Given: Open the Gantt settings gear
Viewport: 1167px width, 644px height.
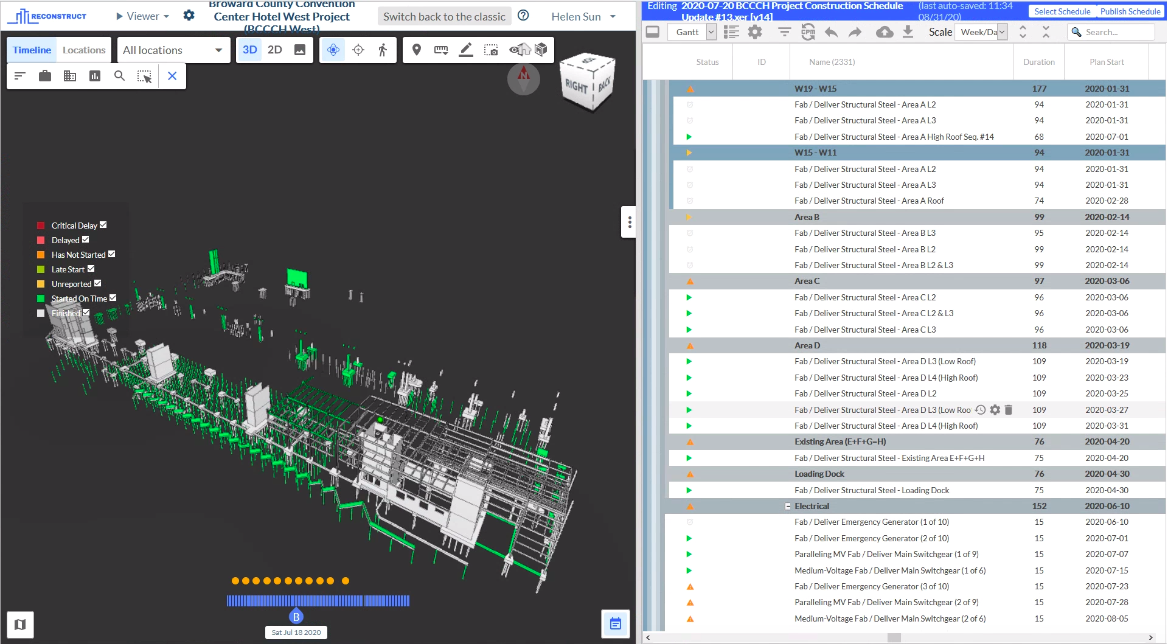Looking at the screenshot, I should tap(755, 31).
